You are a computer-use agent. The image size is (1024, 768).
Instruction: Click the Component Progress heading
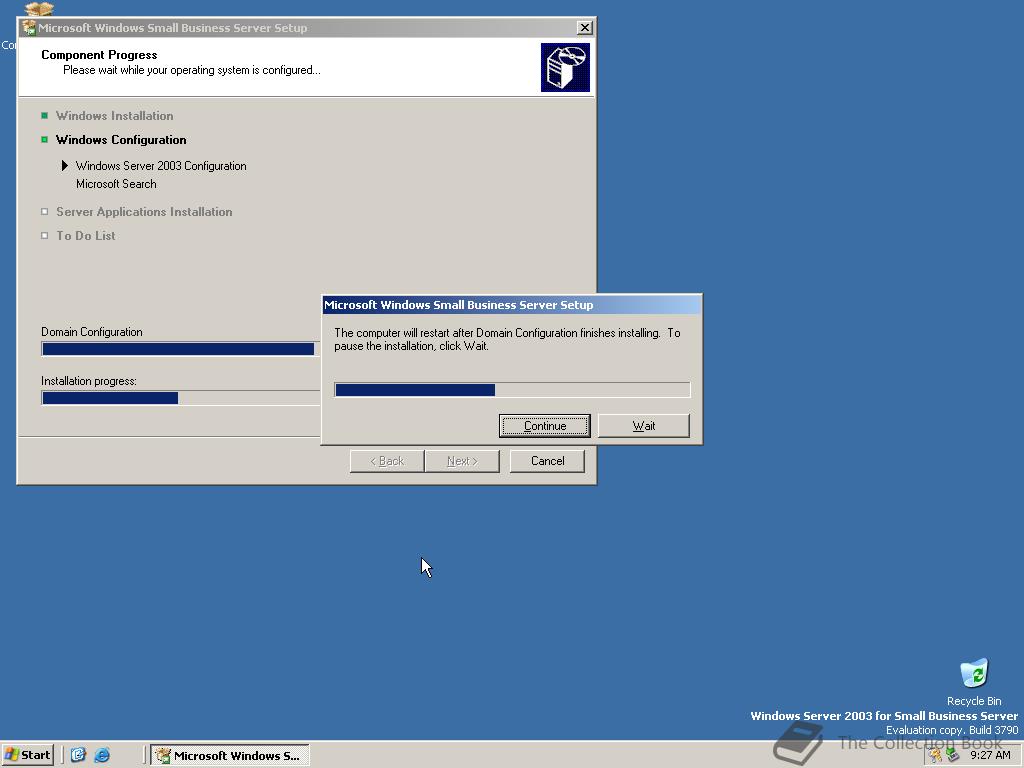[x=99, y=55]
